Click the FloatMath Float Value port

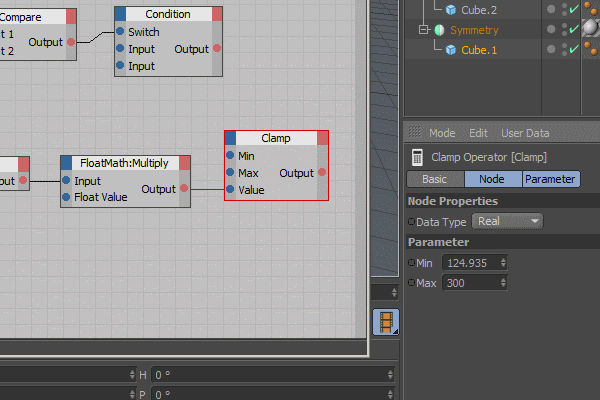[66, 197]
